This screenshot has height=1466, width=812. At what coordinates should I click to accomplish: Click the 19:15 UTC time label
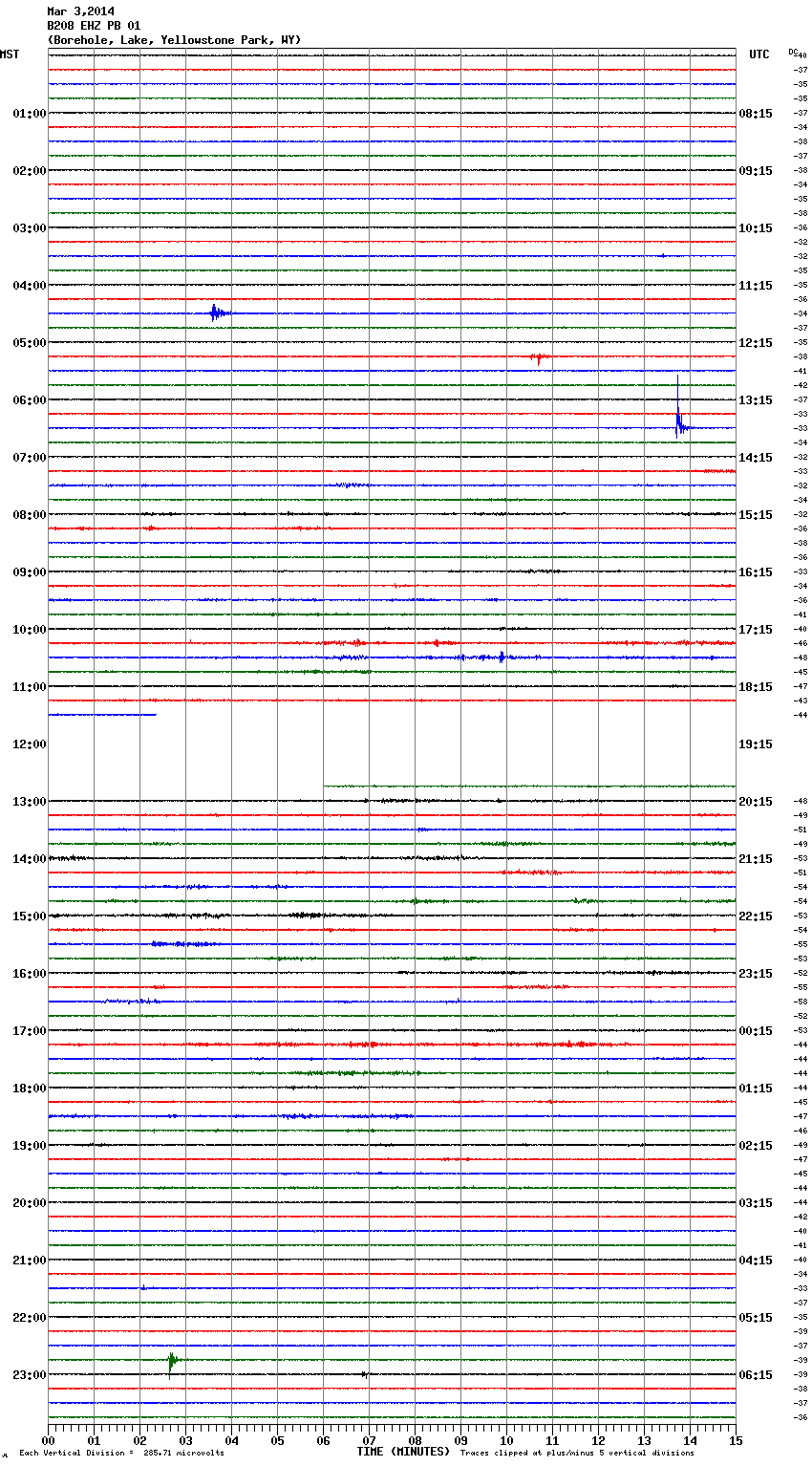[x=756, y=744]
